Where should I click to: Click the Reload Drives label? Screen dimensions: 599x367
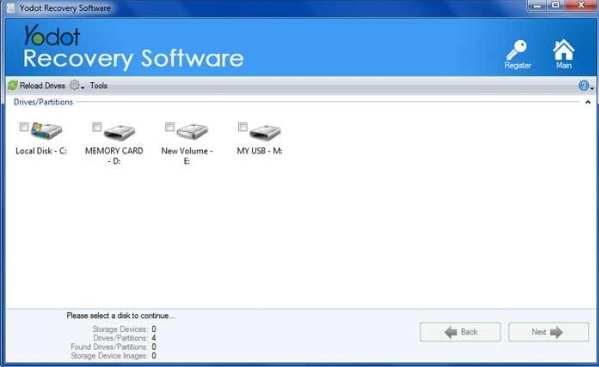[x=42, y=86]
